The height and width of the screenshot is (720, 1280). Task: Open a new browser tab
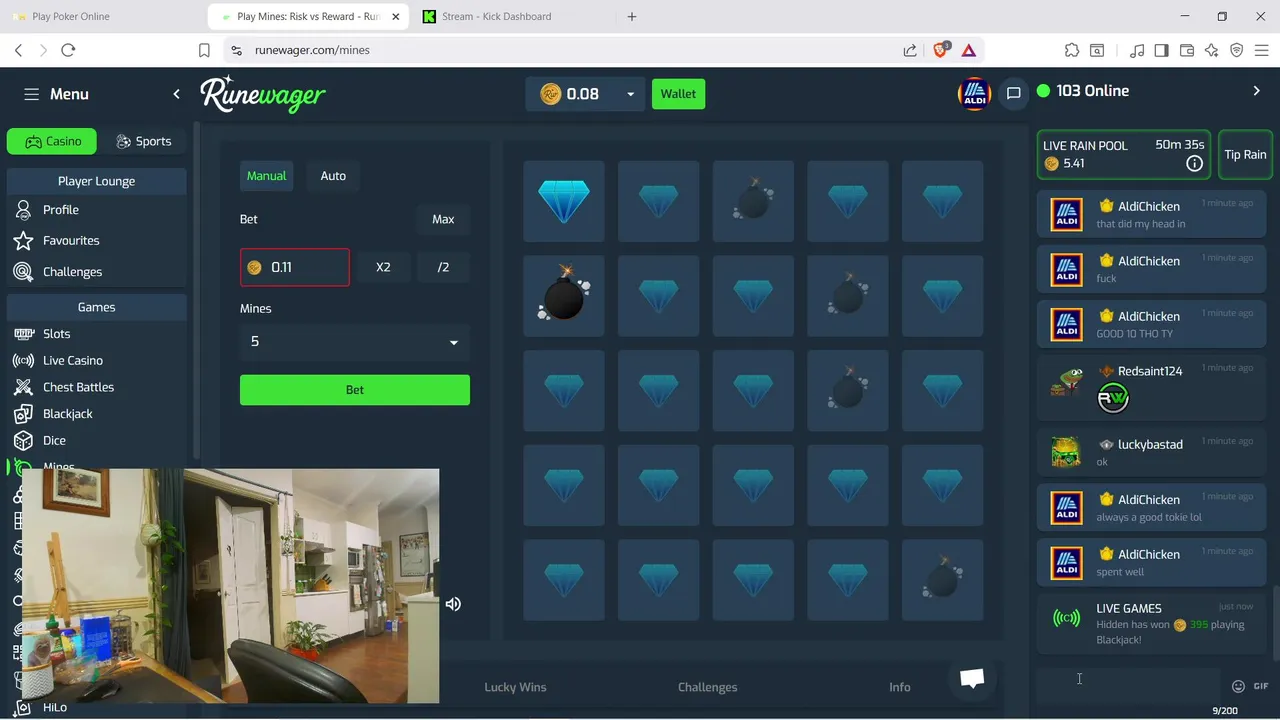632,17
